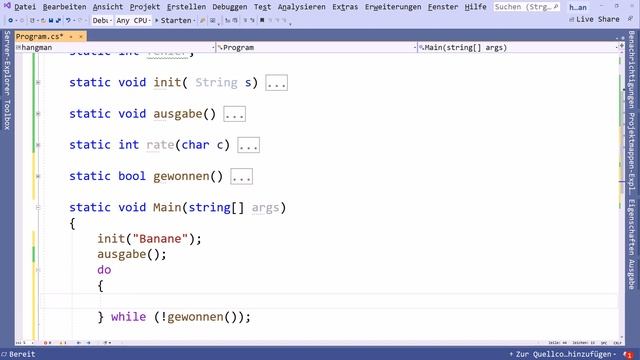This screenshot has height=360, width=640.
Task: Open the Any CPU platform dropdown
Action: click(133, 20)
